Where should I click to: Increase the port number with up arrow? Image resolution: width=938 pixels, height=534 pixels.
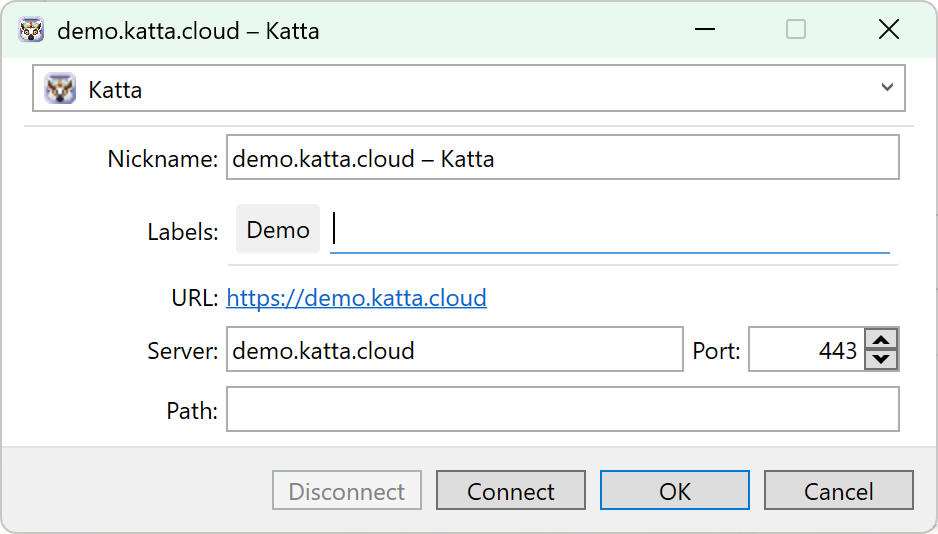click(x=881, y=340)
